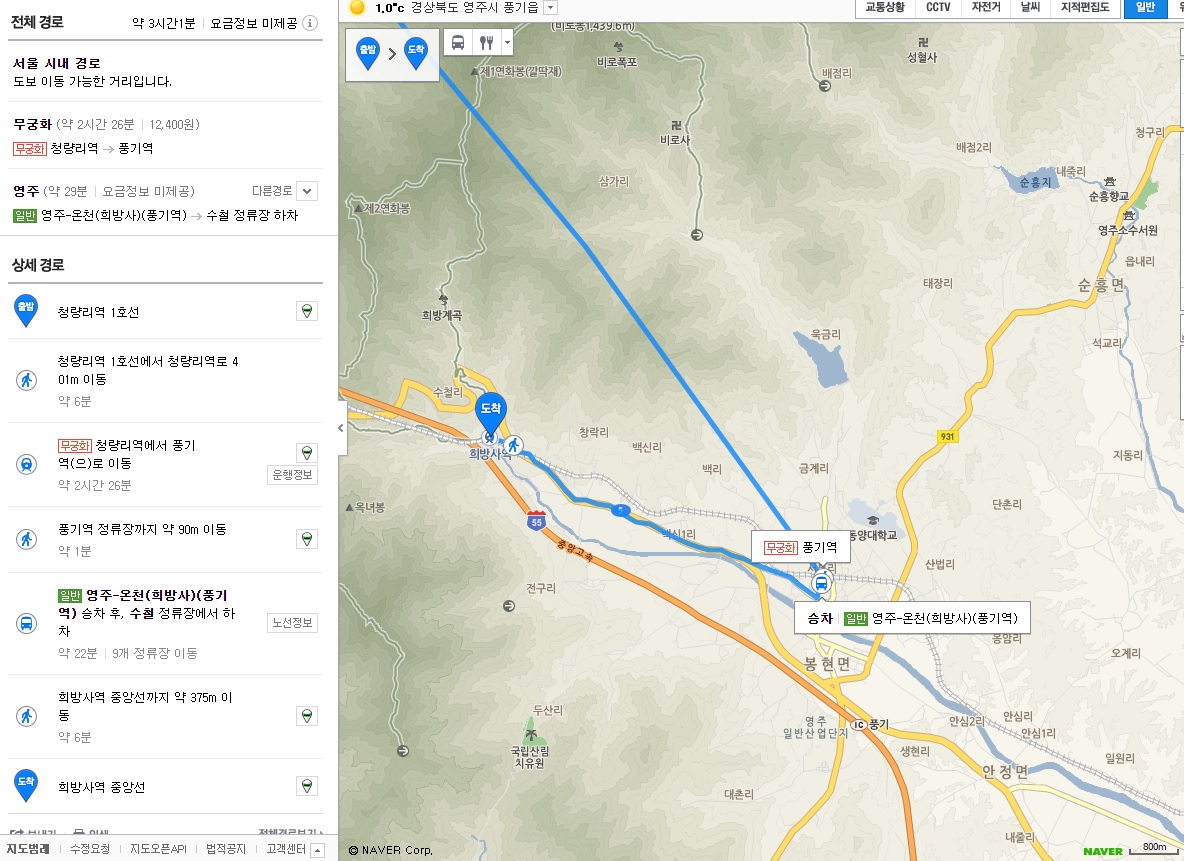Open the 지도범례 map legend
The width and height of the screenshot is (1184, 861).
pos(28,849)
